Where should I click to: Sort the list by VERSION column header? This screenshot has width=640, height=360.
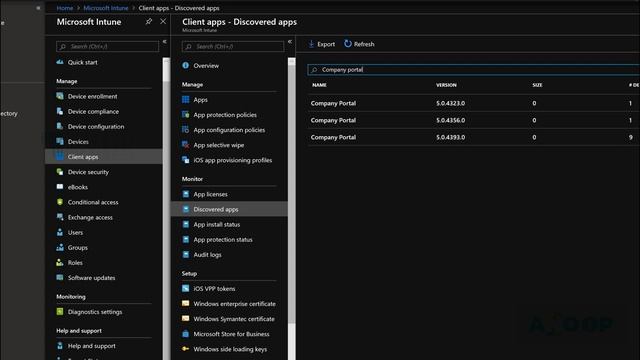coord(446,85)
